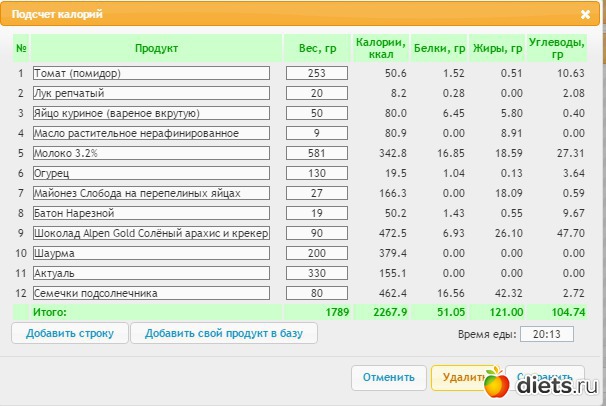This screenshot has height=406, width=606.
Task: Click the Семечки подсолнечника product field
Action: click(151, 293)
